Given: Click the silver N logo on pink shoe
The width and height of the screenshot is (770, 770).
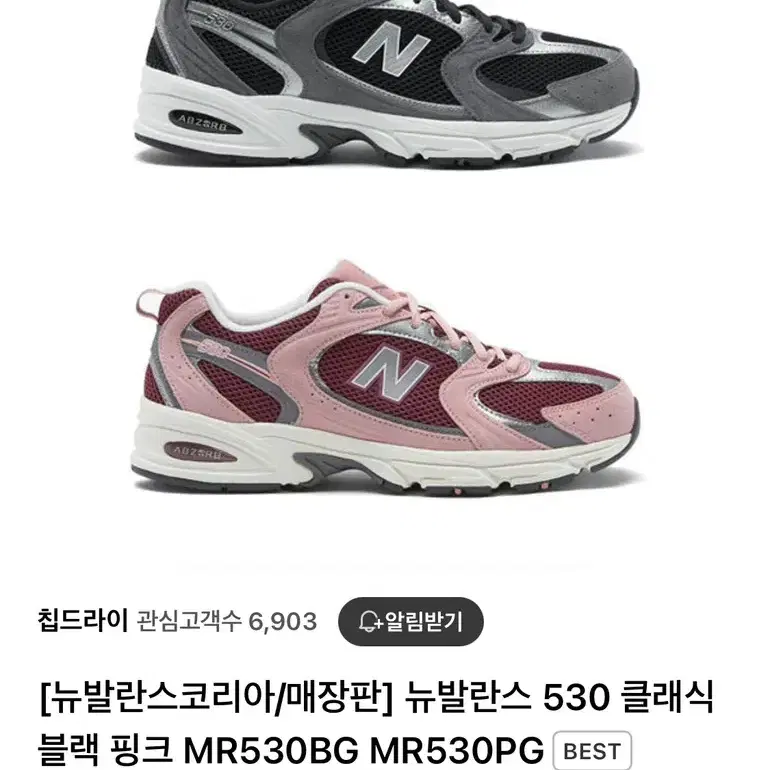Looking at the screenshot, I should pyautogui.click(x=390, y=373).
